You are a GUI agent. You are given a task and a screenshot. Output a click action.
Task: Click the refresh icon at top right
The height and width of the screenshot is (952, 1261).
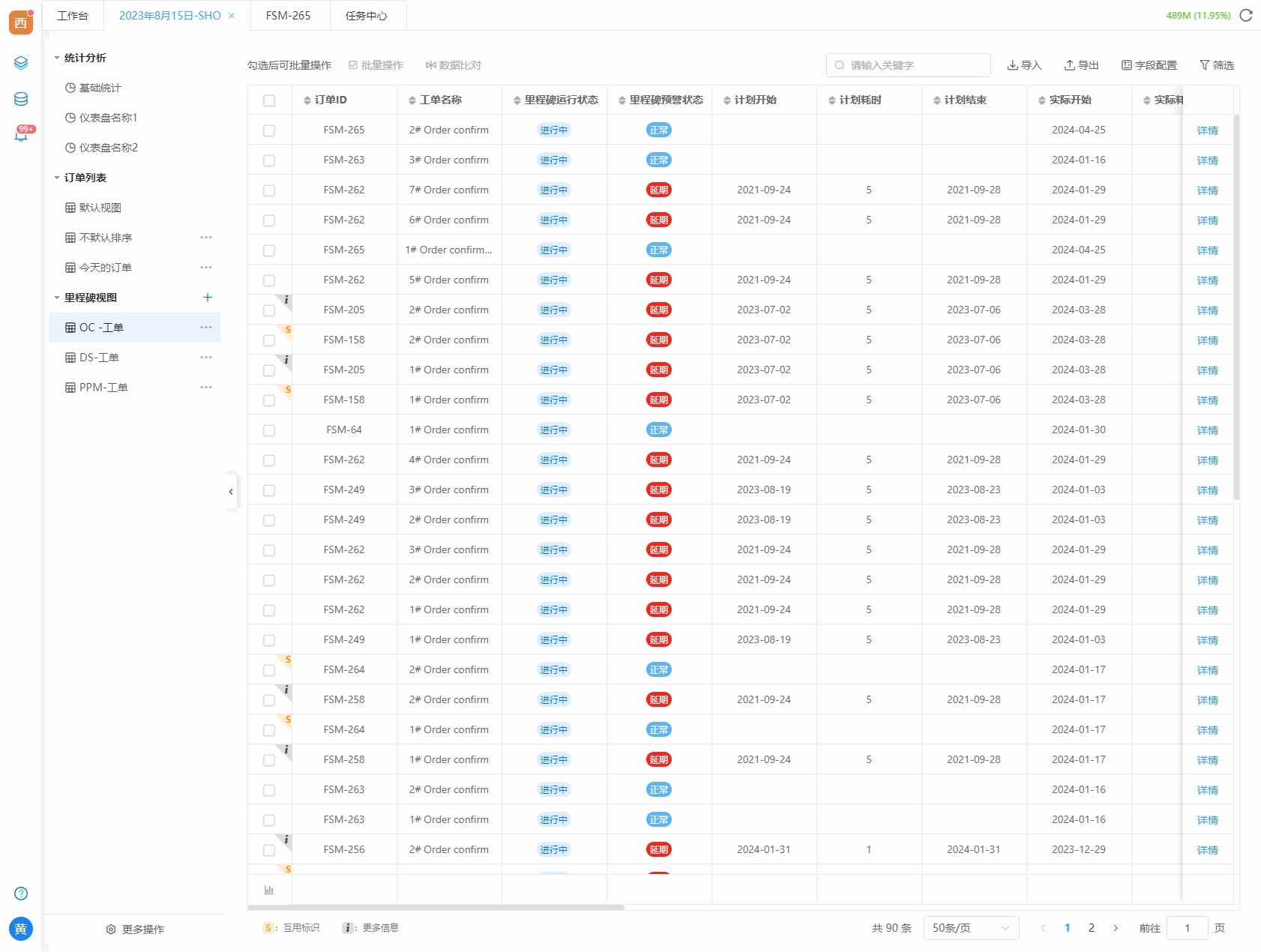pos(1246,15)
